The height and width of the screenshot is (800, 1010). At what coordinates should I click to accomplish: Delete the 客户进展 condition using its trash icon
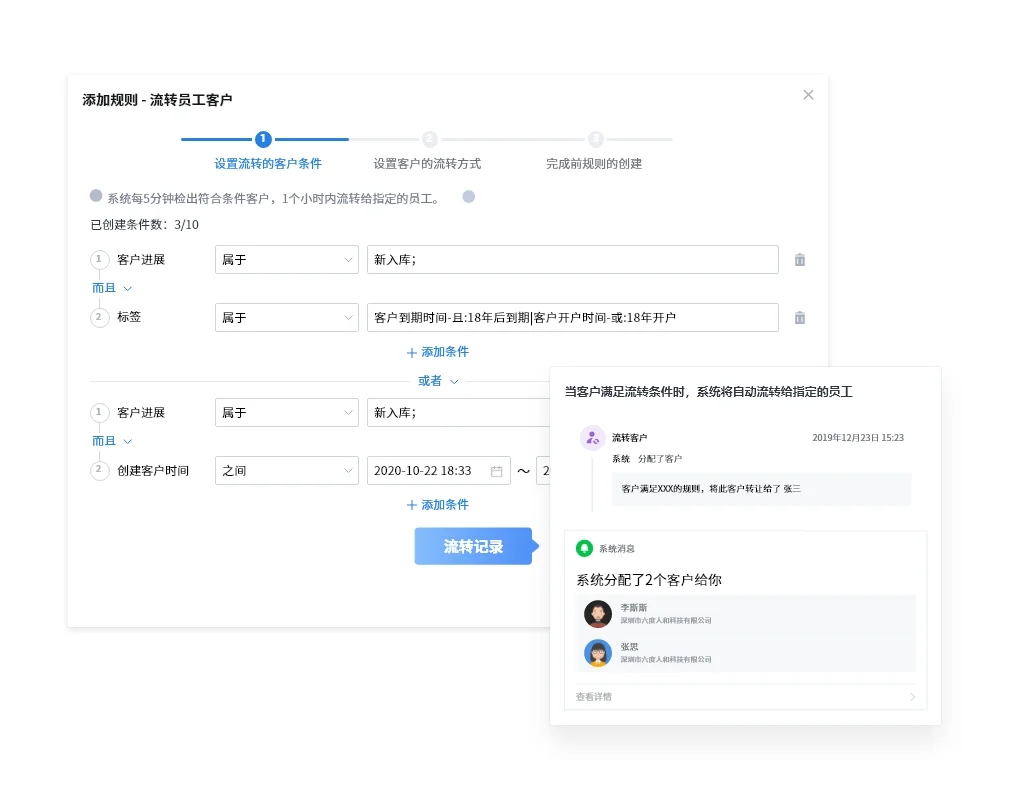[x=799, y=259]
